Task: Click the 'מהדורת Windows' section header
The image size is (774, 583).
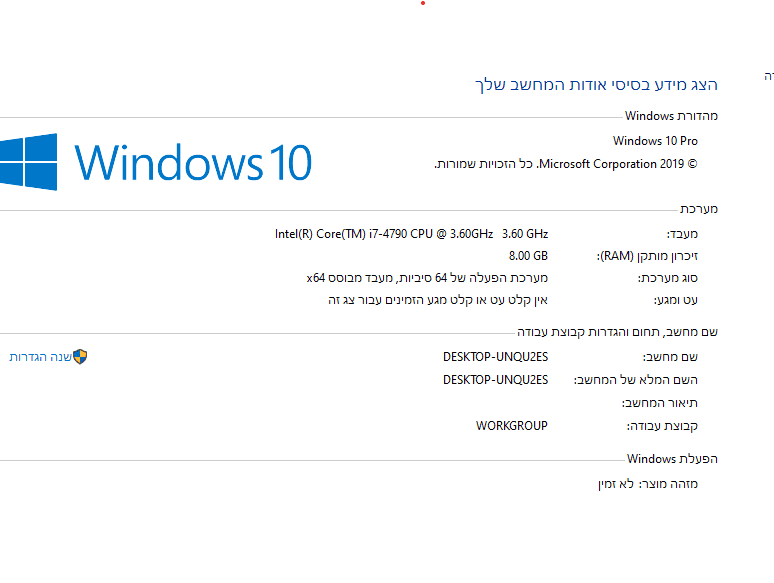Action: pyautogui.click(x=671, y=116)
